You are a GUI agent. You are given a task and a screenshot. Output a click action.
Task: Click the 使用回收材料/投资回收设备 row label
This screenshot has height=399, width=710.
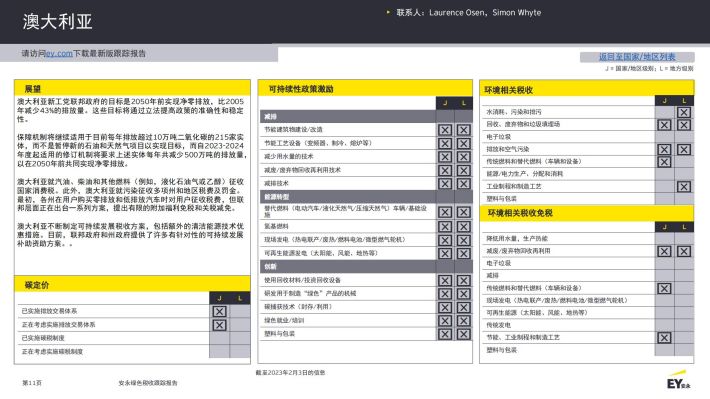coord(302,280)
